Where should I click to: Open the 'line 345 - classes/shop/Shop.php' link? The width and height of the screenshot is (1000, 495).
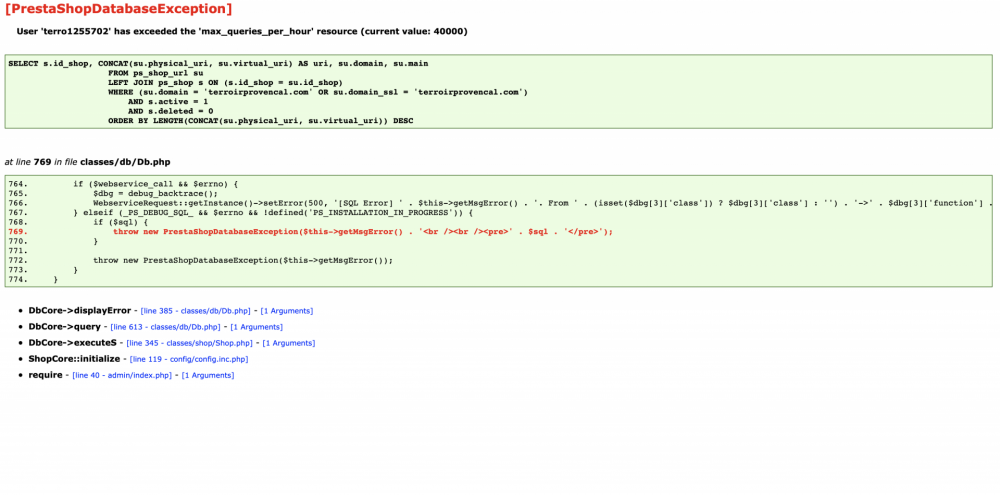click(189, 343)
